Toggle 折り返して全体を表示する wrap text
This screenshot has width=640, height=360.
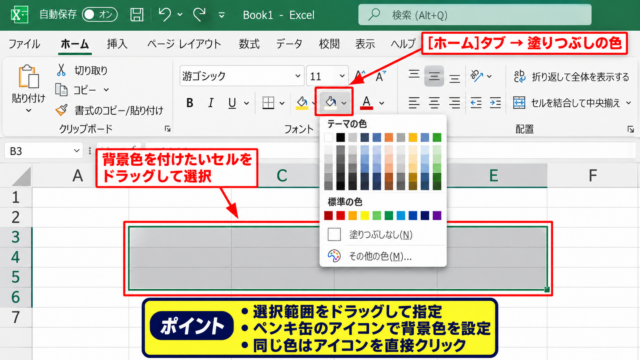(571, 76)
